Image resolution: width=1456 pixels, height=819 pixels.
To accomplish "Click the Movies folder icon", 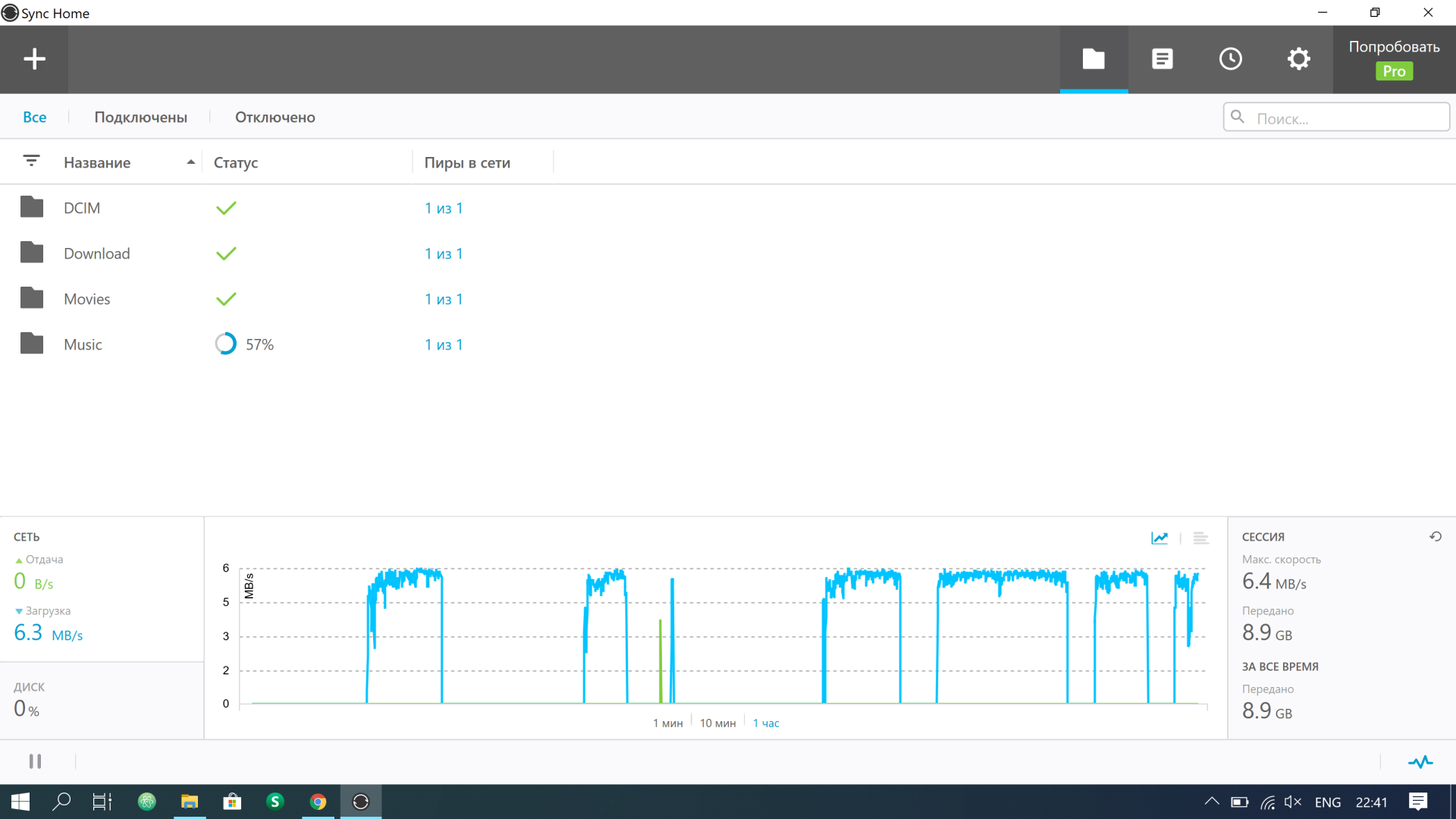I will tap(32, 298).
